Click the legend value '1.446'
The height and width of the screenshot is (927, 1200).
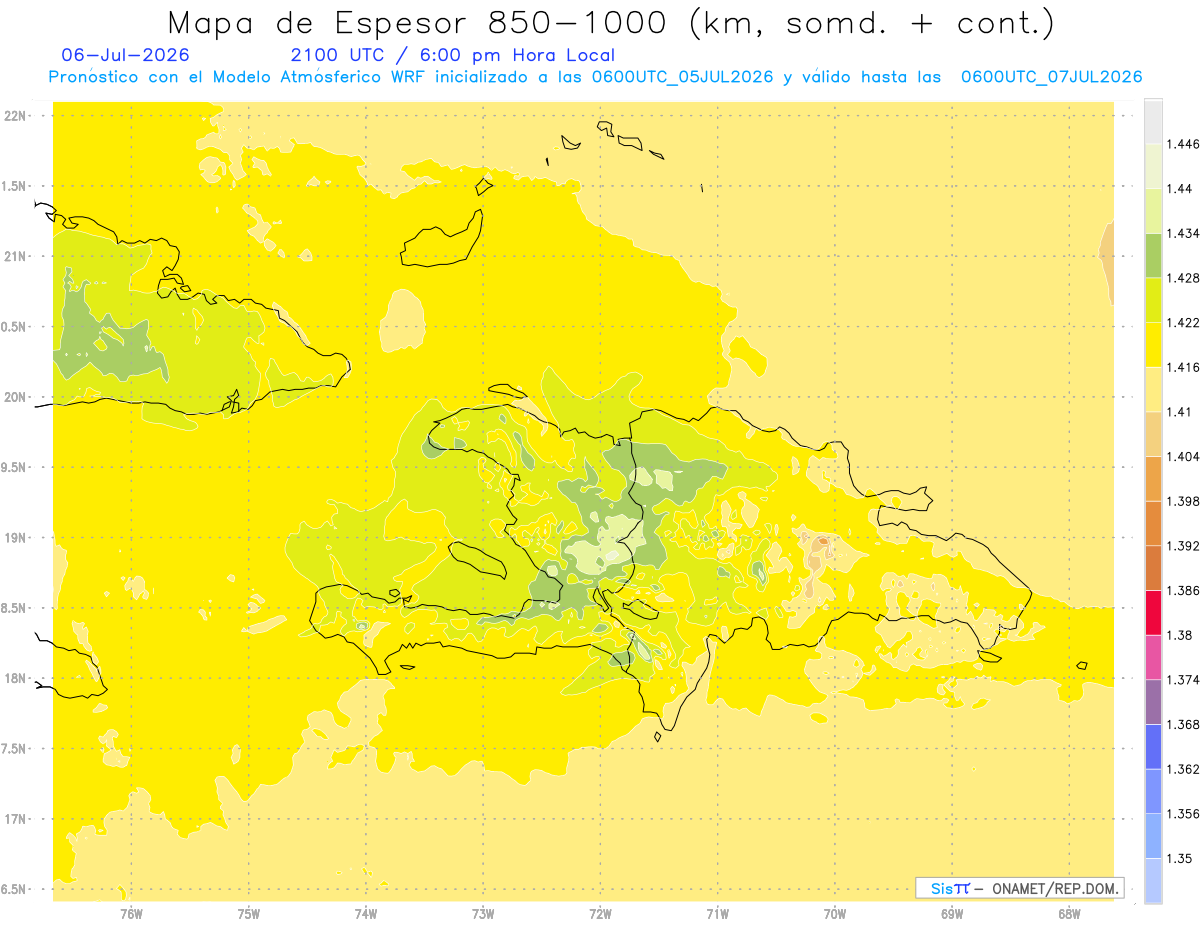[1183, 144]
